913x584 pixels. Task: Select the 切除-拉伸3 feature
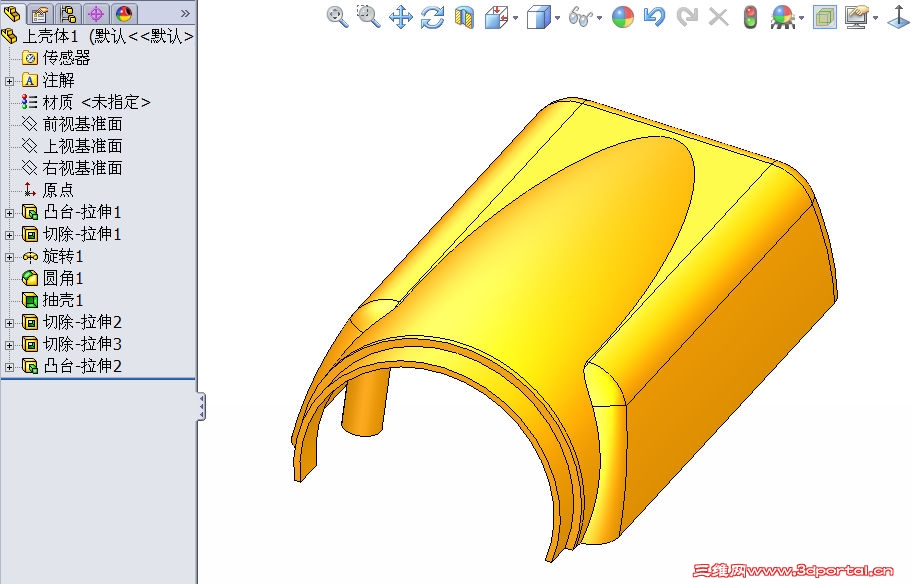82,344
